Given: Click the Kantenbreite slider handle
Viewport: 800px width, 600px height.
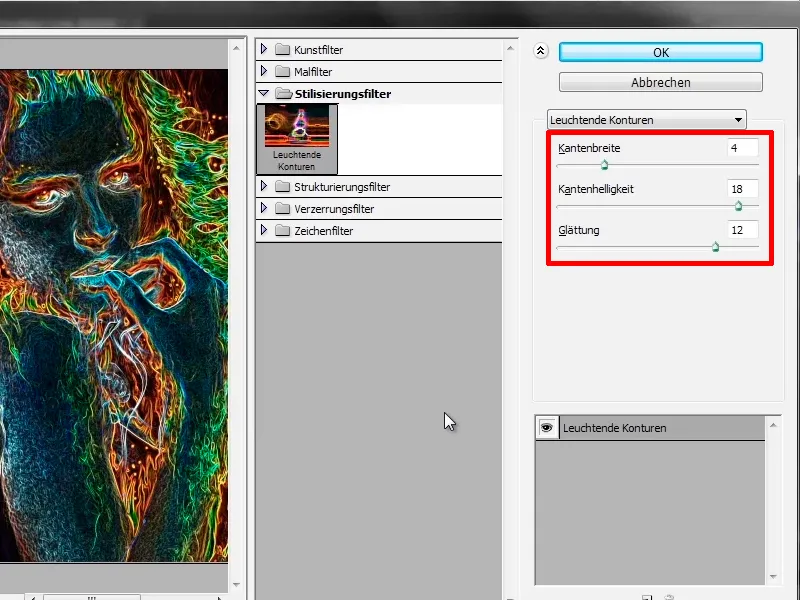Looking at the screenshot, I should [605, 165].
